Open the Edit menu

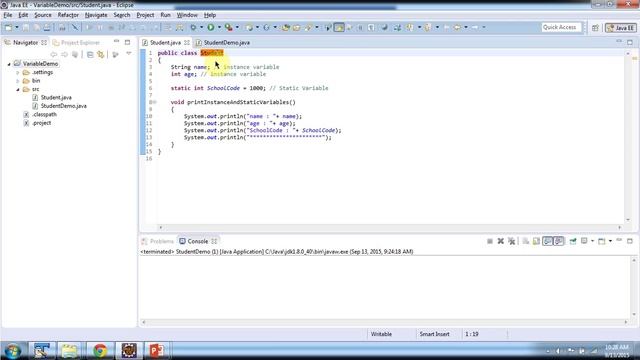[x=23, y=15]
